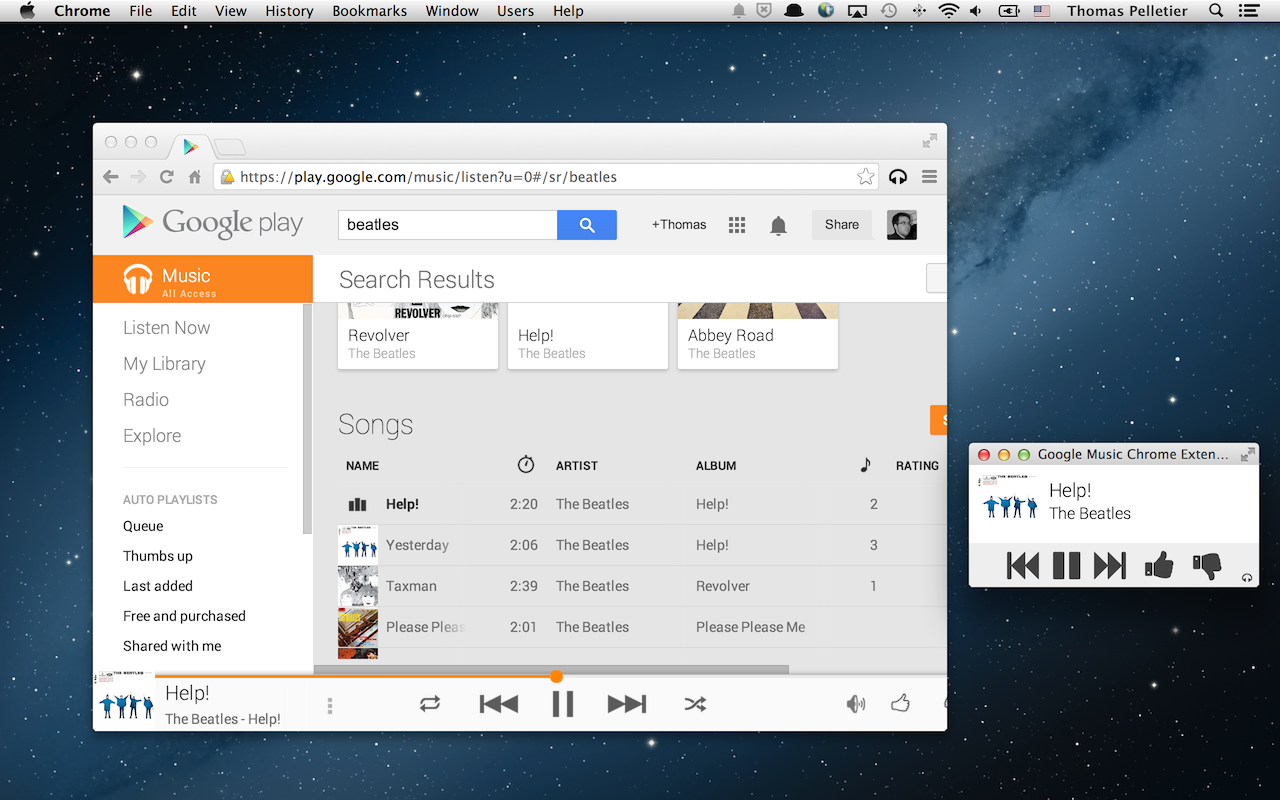Open the Apple menu

tap(27, 11)
